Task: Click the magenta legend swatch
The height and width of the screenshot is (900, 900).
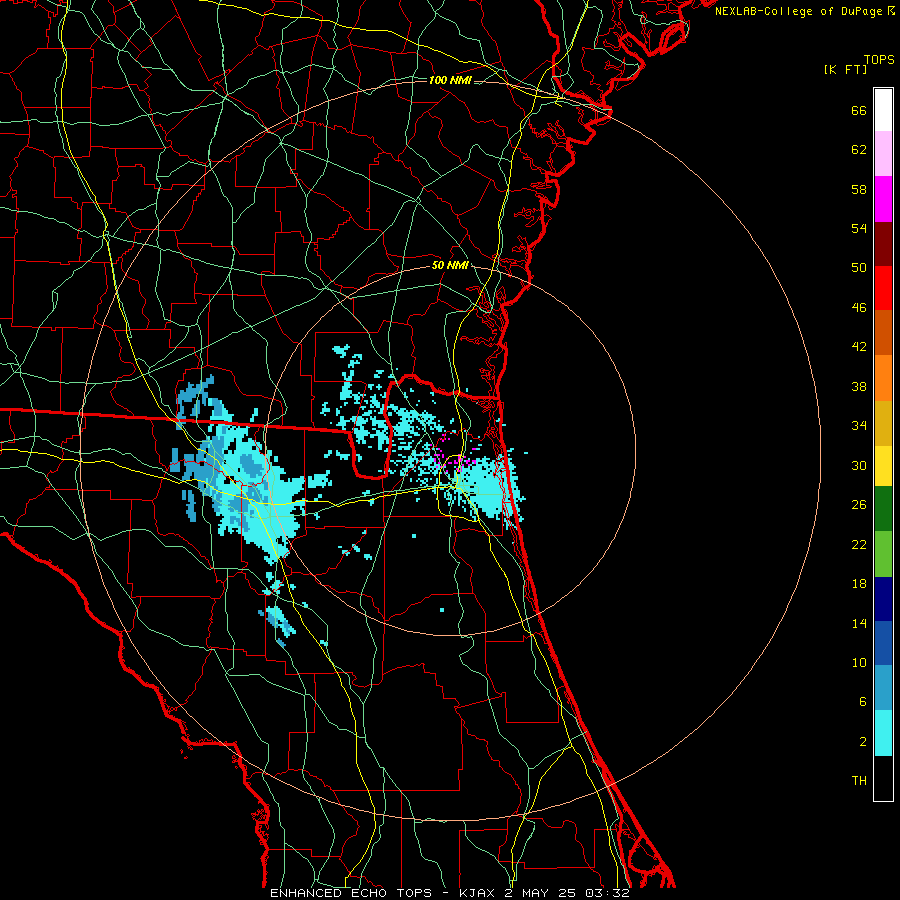Action: 883,199
